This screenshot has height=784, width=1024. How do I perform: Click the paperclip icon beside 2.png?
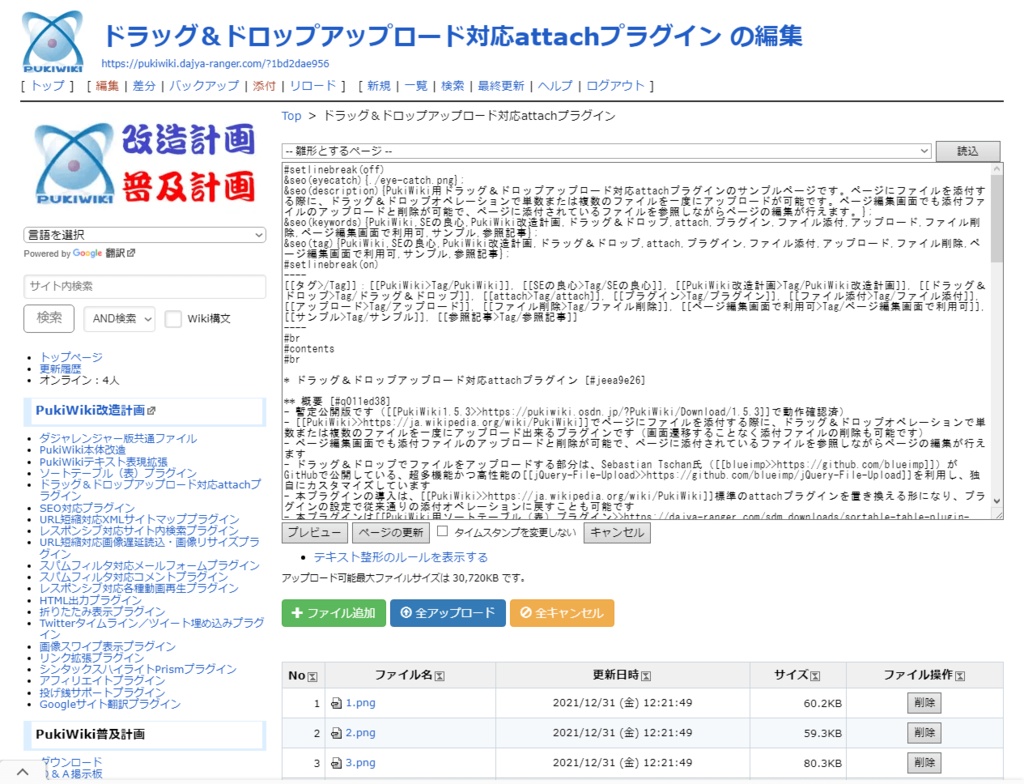click(x=335, y=733)
